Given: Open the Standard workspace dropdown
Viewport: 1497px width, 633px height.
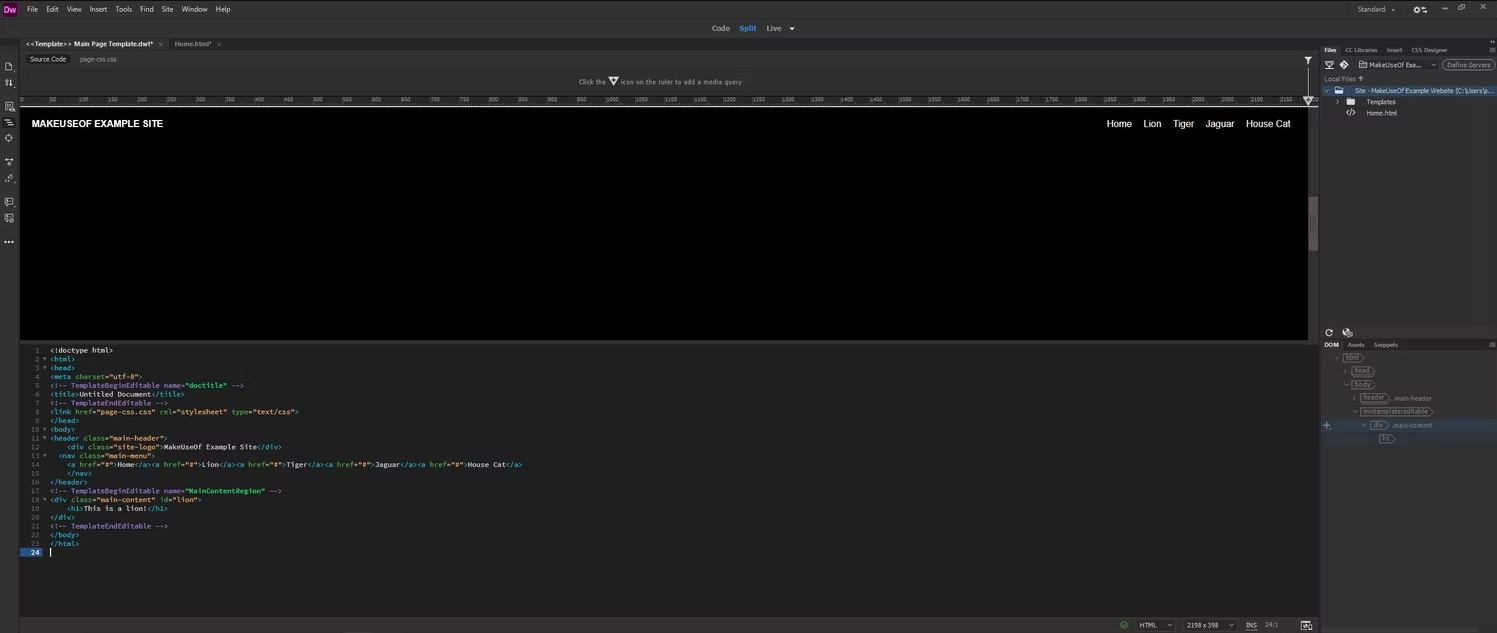Looking at the screenshot, I should [1376, 9].
